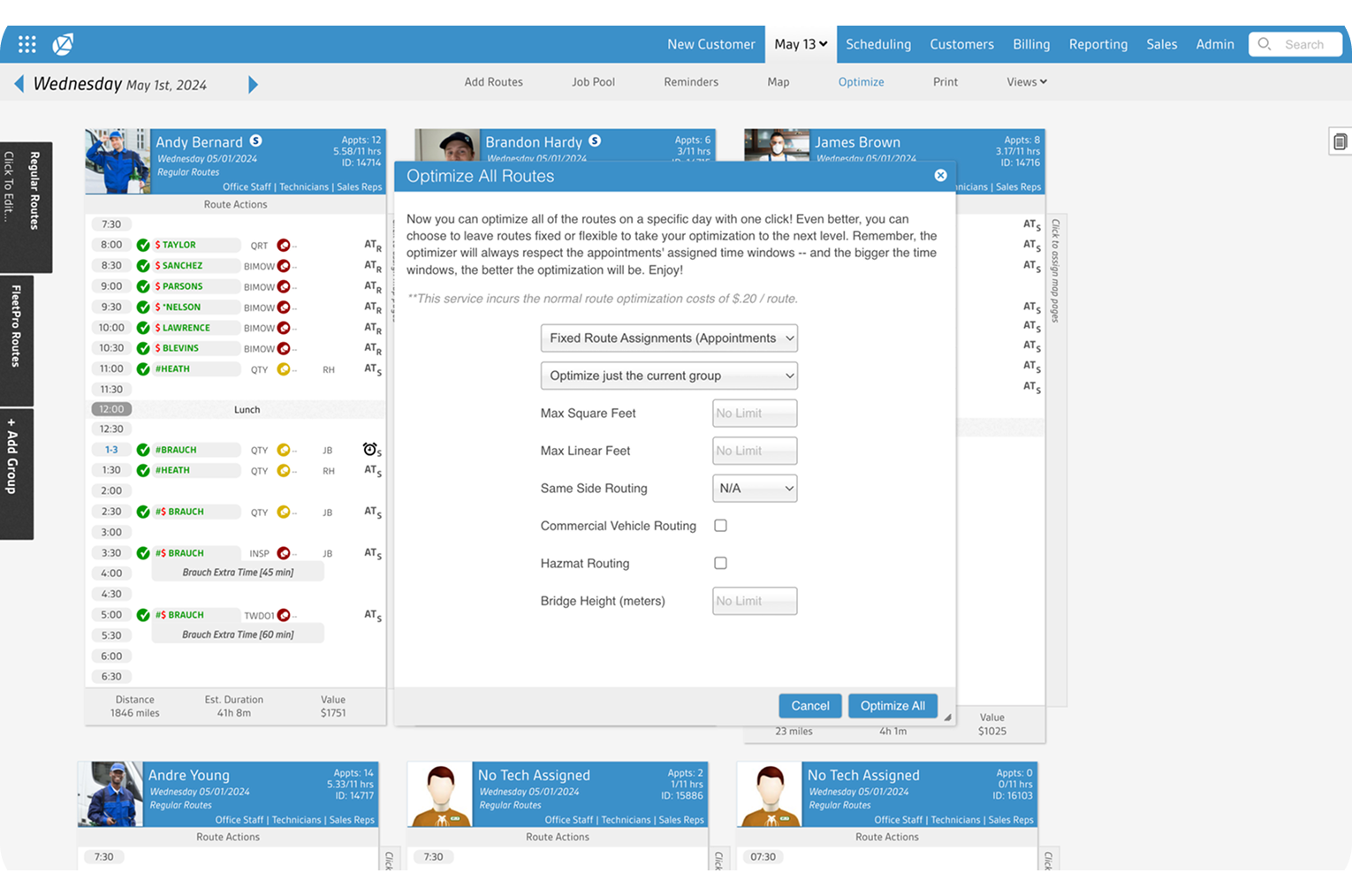Open Billing menu
Screen dimensions: 1352x896
(1031, 44)
